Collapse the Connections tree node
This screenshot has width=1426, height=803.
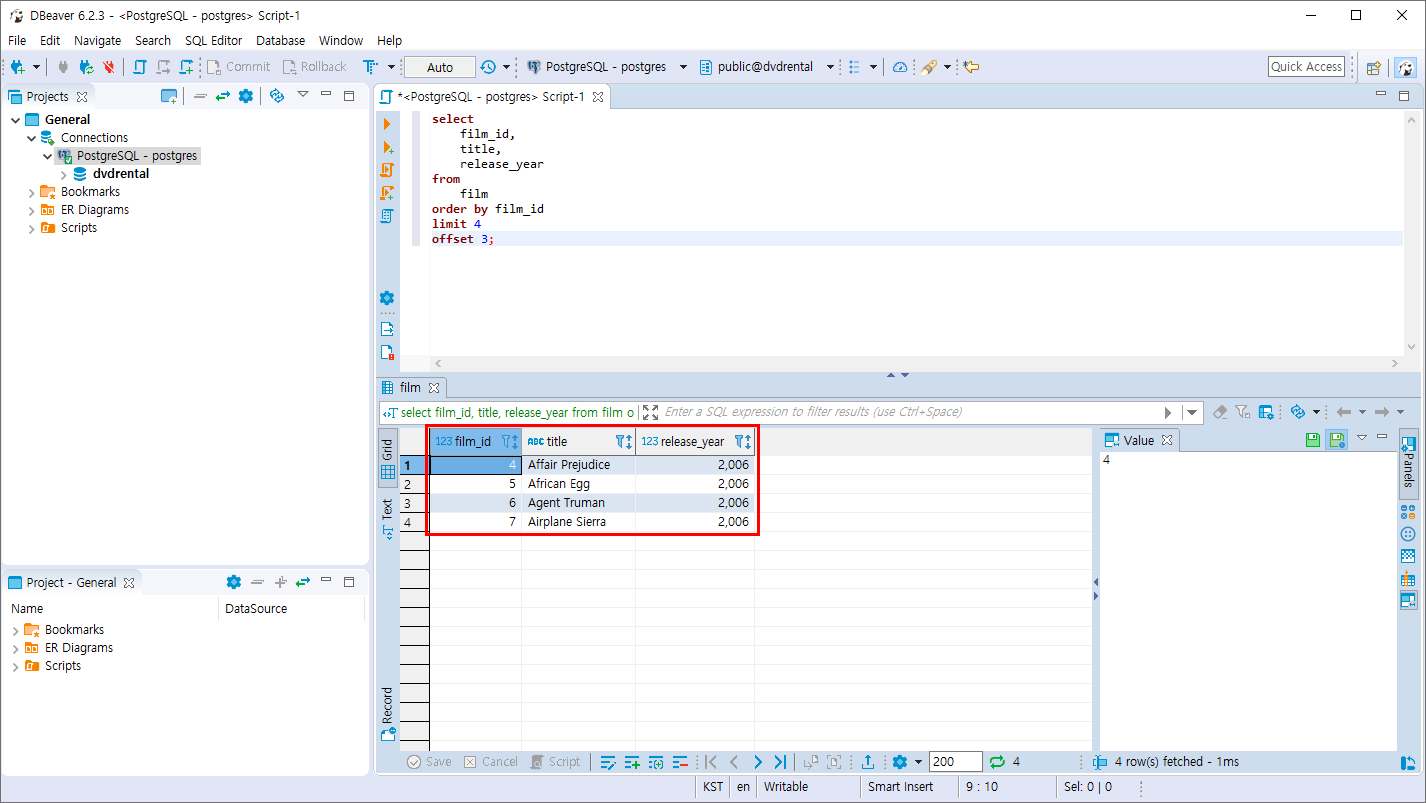(31, 138)
